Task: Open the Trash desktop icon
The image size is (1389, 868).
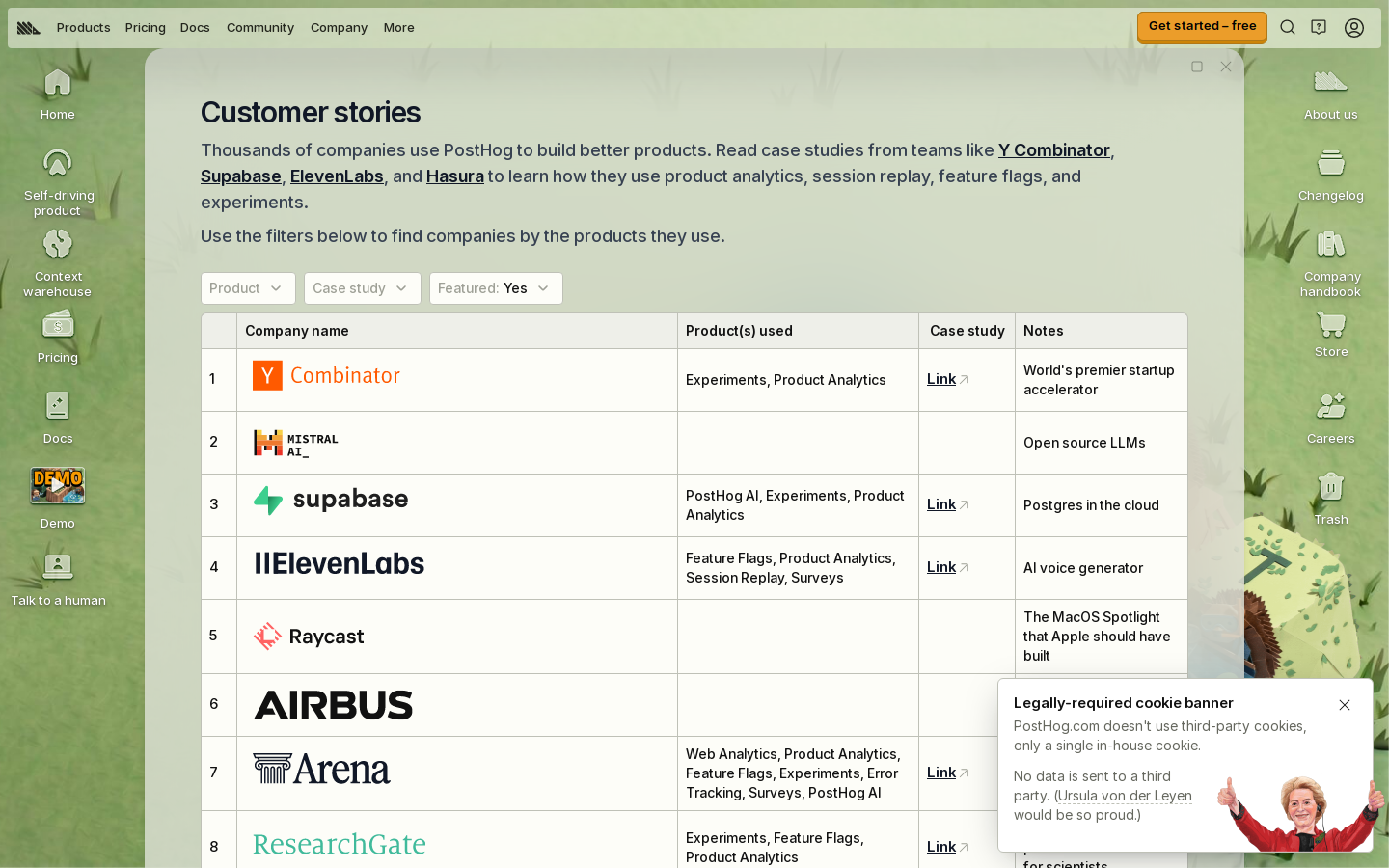Action: point(1331,499)
